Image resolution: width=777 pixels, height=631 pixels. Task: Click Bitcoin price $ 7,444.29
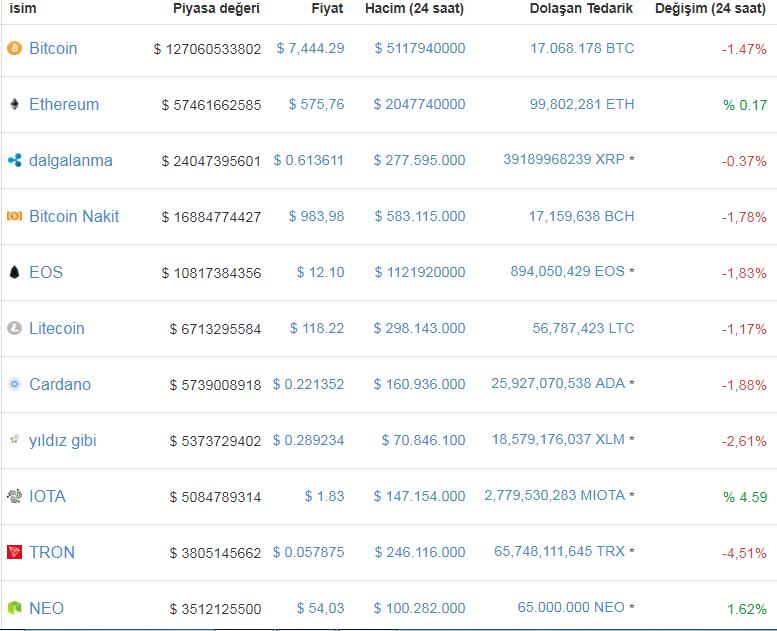[310, 48]
